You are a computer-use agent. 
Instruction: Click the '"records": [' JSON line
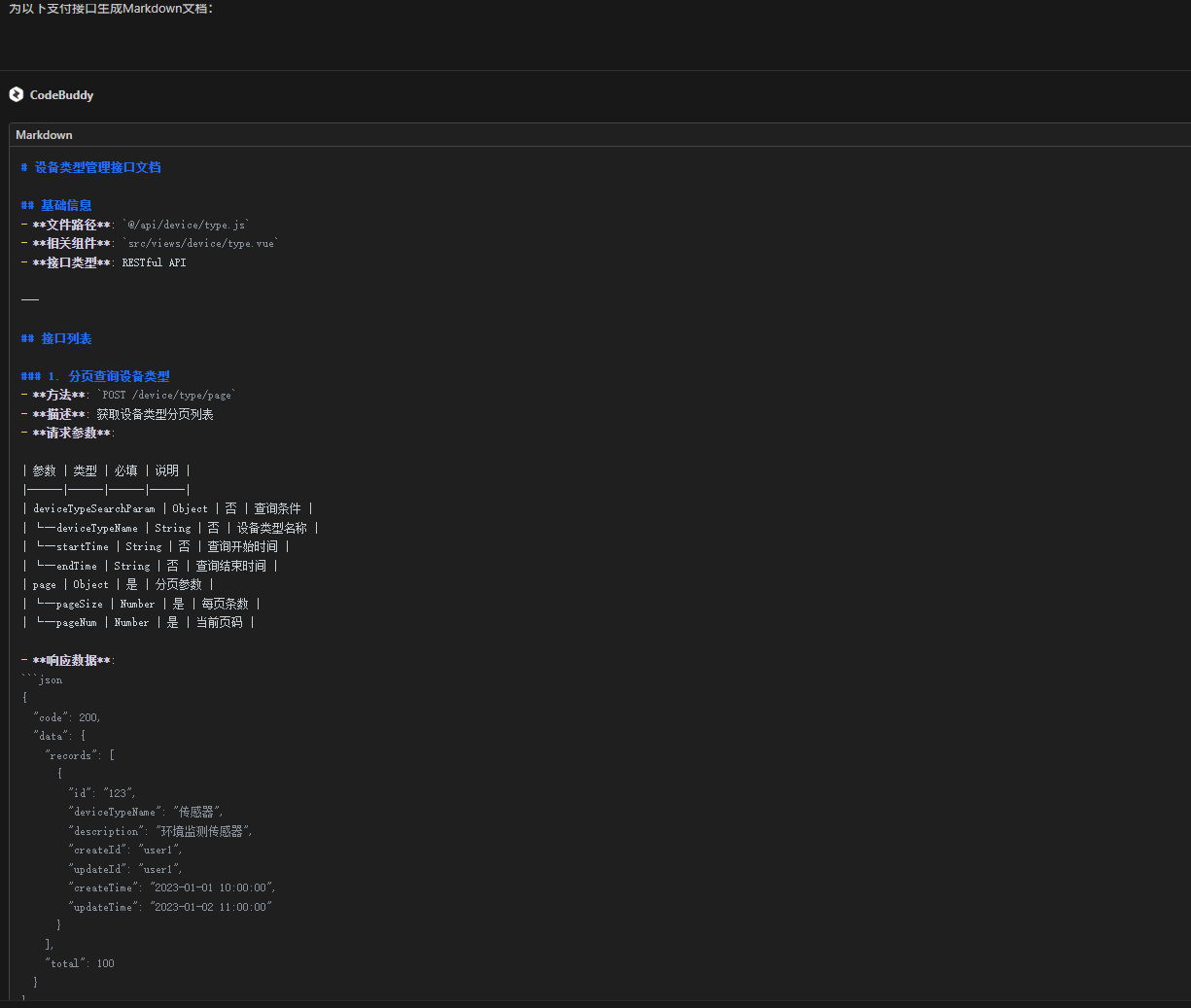pos(80,755)
